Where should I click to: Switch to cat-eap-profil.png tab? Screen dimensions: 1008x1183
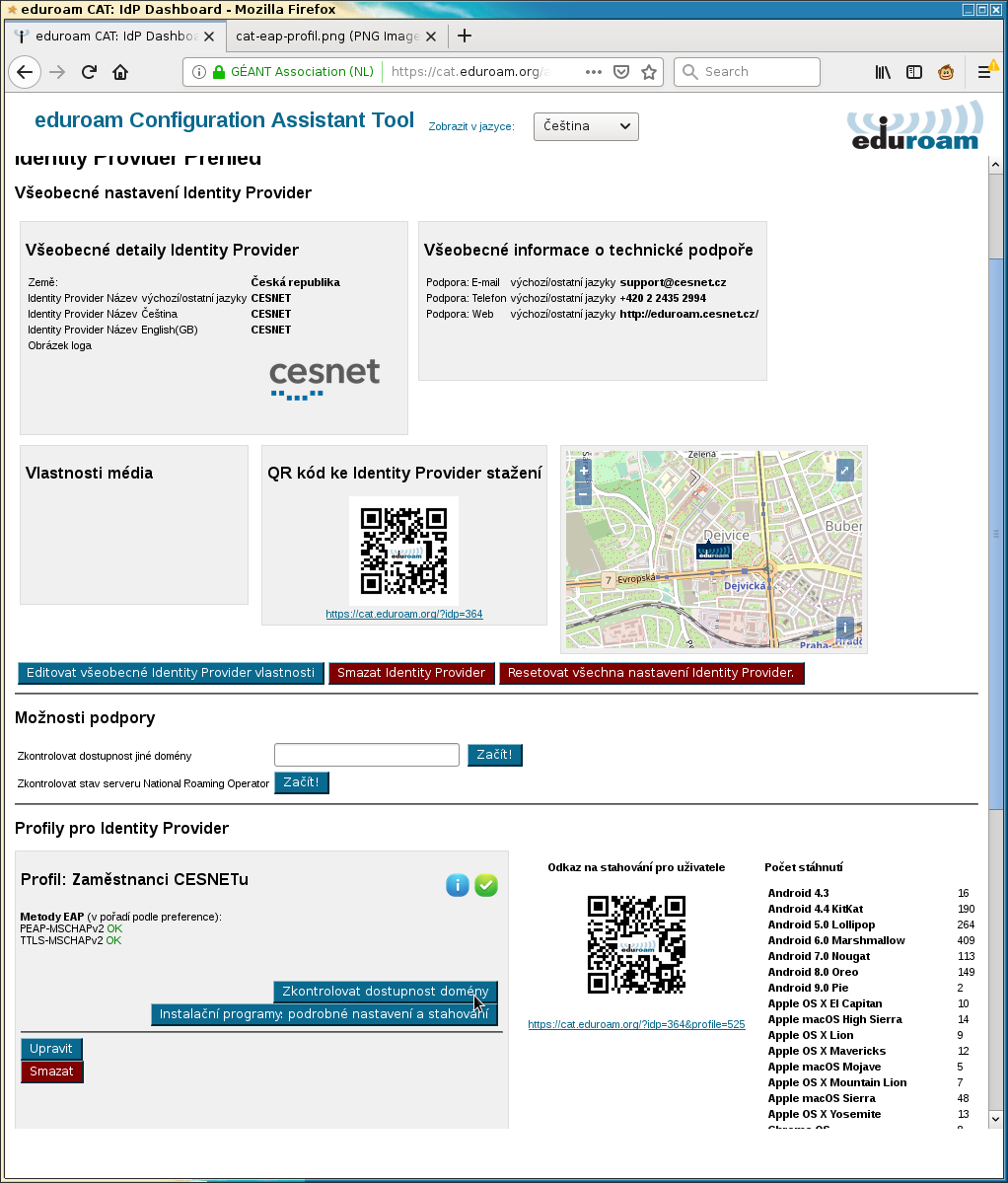[327, 37]
